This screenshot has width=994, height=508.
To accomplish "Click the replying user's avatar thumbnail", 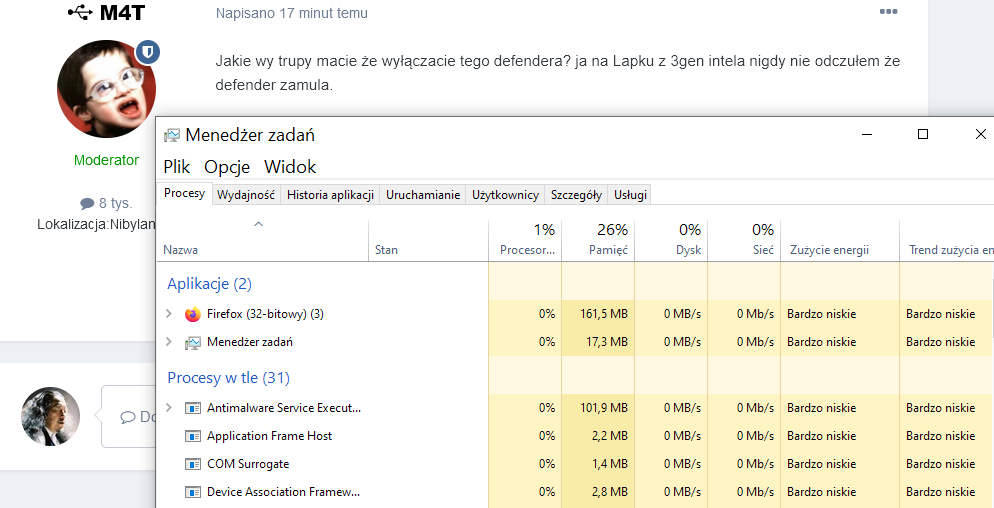I will point(51,416).
